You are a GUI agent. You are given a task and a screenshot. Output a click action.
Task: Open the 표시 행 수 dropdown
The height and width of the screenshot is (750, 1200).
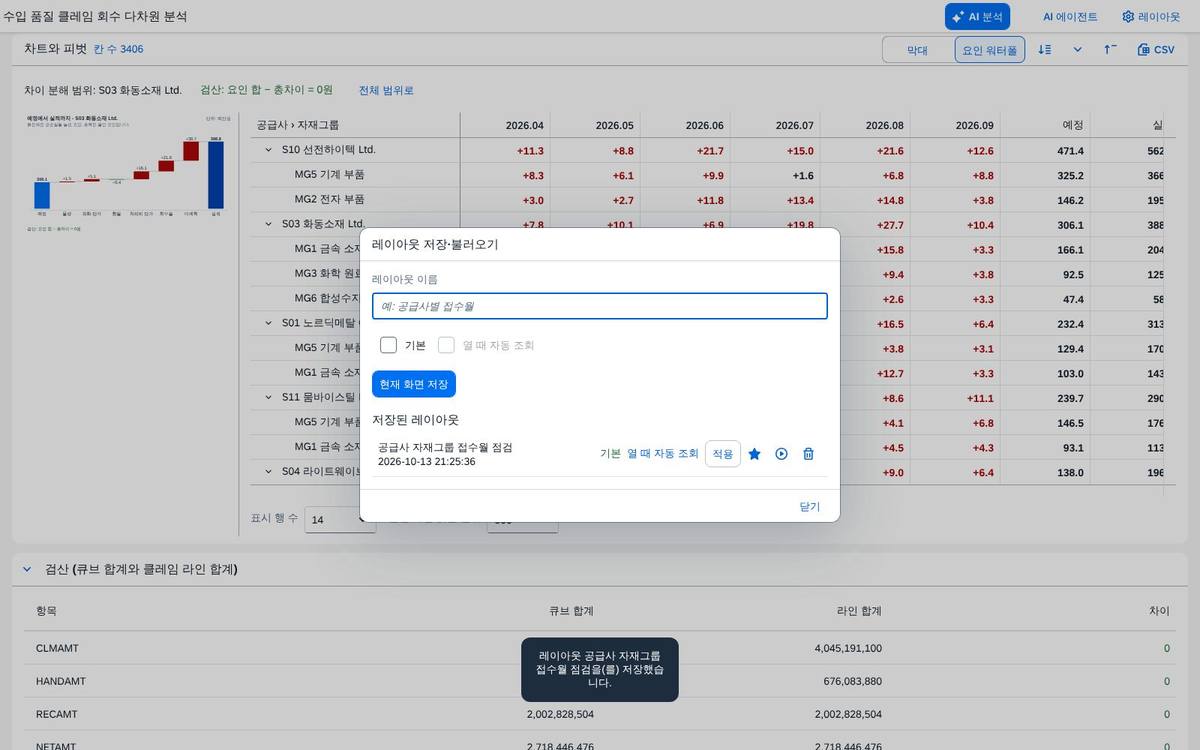tap(340, 519)
